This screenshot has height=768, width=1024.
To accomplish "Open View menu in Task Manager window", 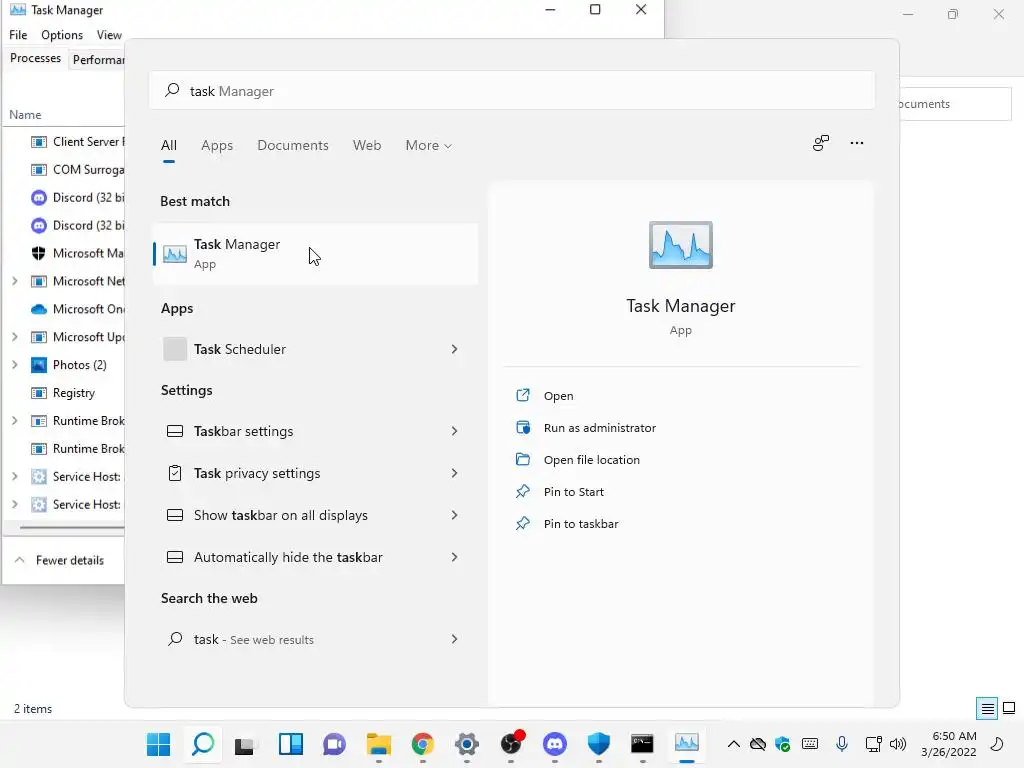I will 108,35.
